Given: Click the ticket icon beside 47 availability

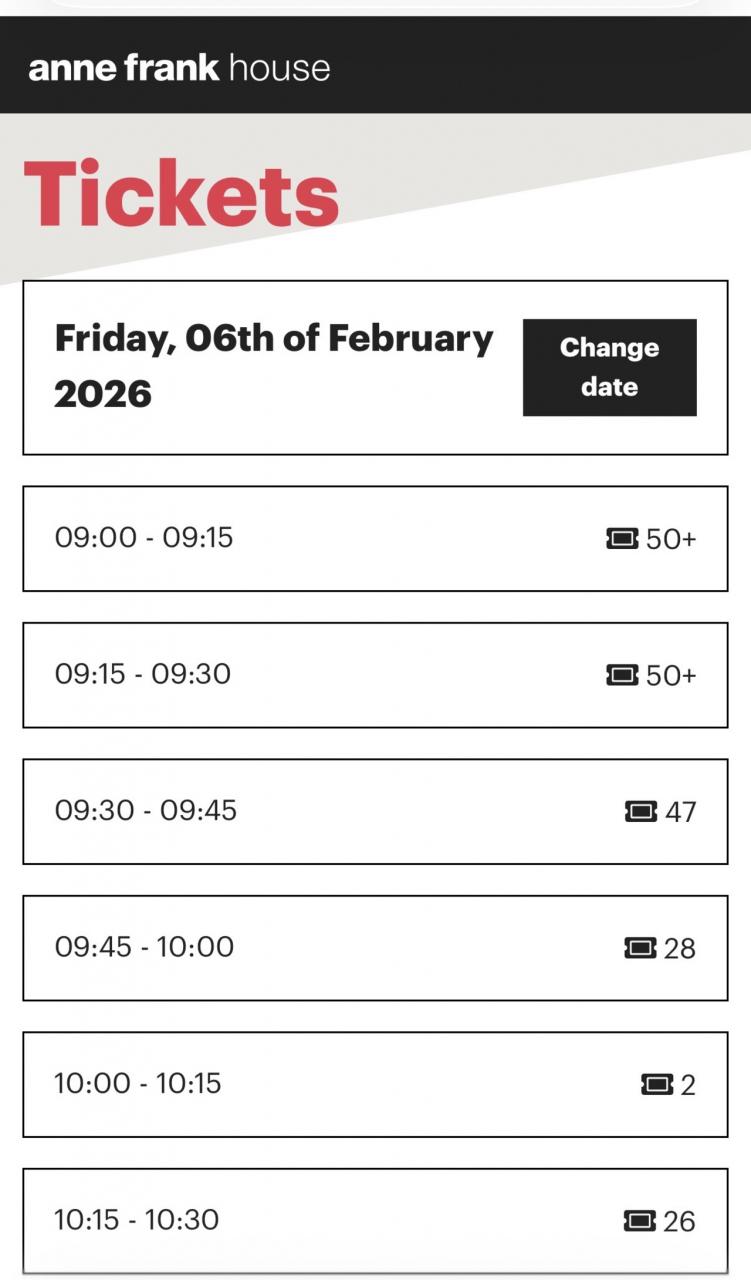Looking at the screenshot, I should 641,811.
